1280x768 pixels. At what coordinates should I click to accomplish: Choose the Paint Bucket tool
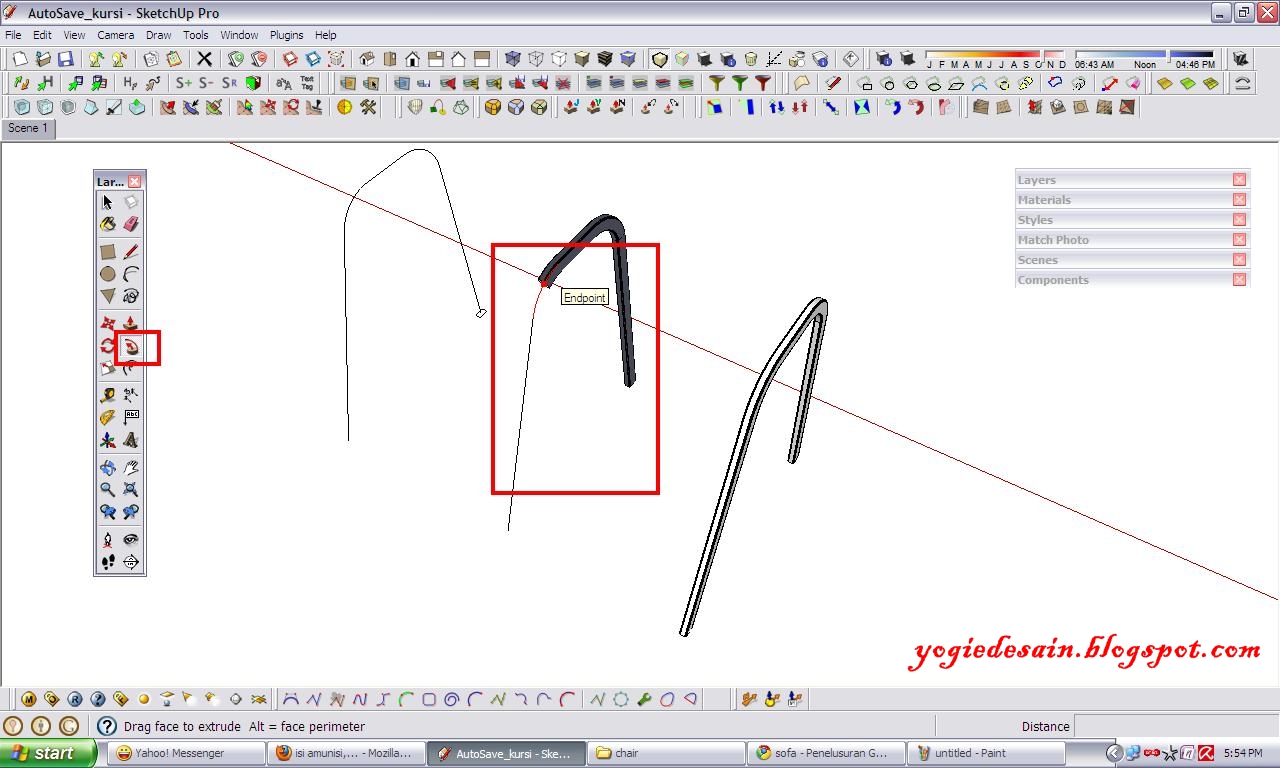[107, 224]
